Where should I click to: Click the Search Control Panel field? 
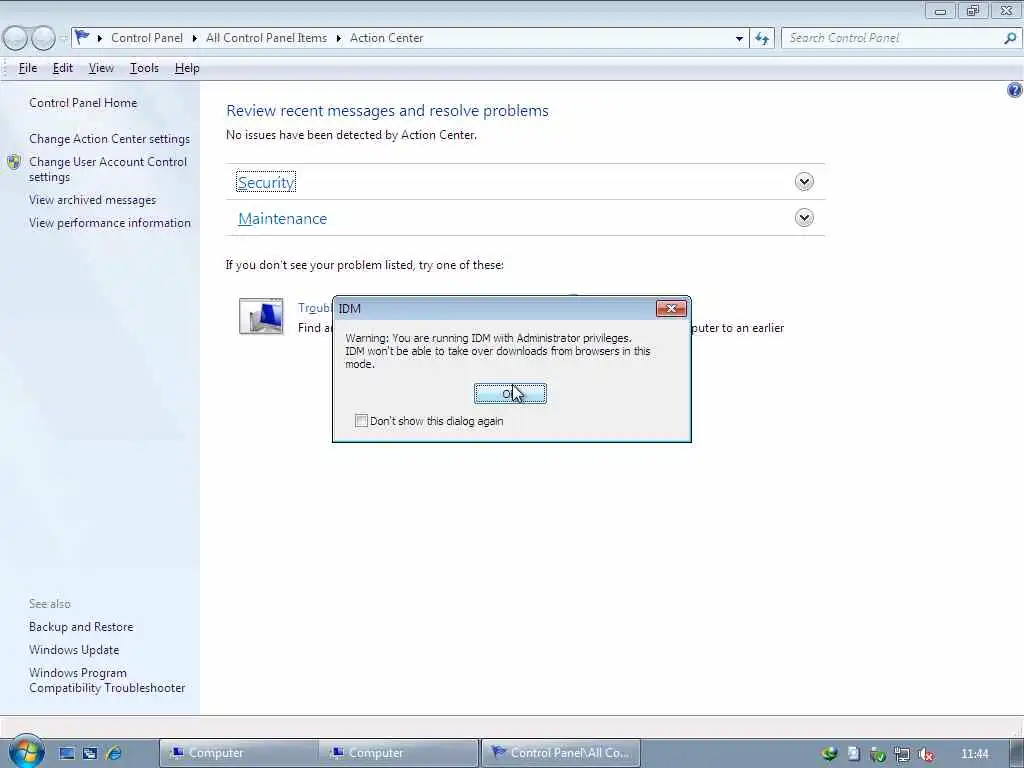pyautogui.click(x=891, y=38)
